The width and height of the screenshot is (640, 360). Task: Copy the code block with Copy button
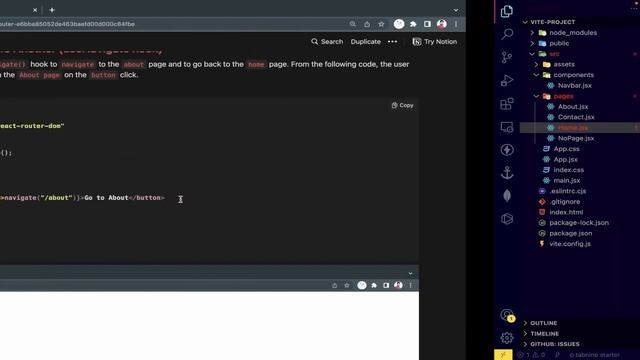[402, 105]
